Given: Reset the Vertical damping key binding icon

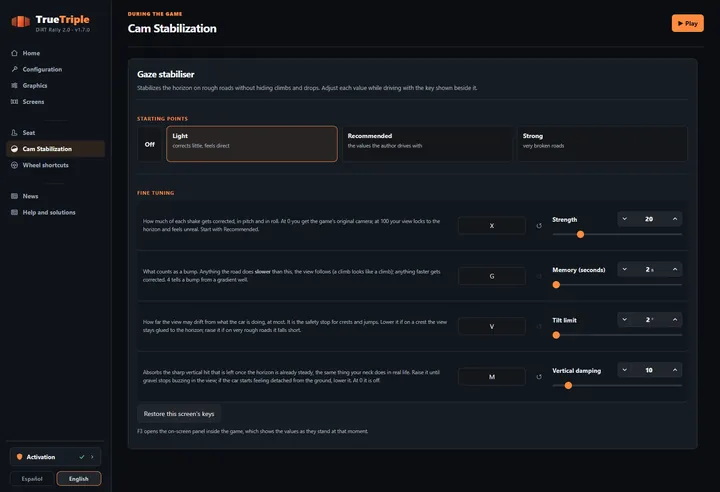Looking at the screenshot, I should [x=539, y=377].
